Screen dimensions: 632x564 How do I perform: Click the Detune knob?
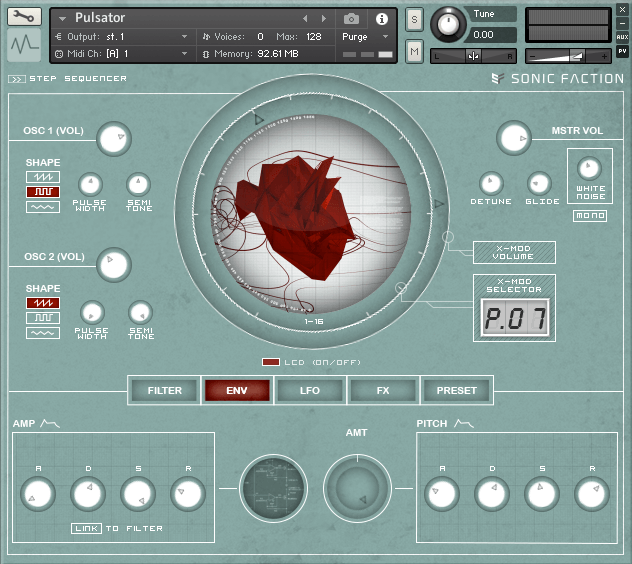tap(491, 183)
